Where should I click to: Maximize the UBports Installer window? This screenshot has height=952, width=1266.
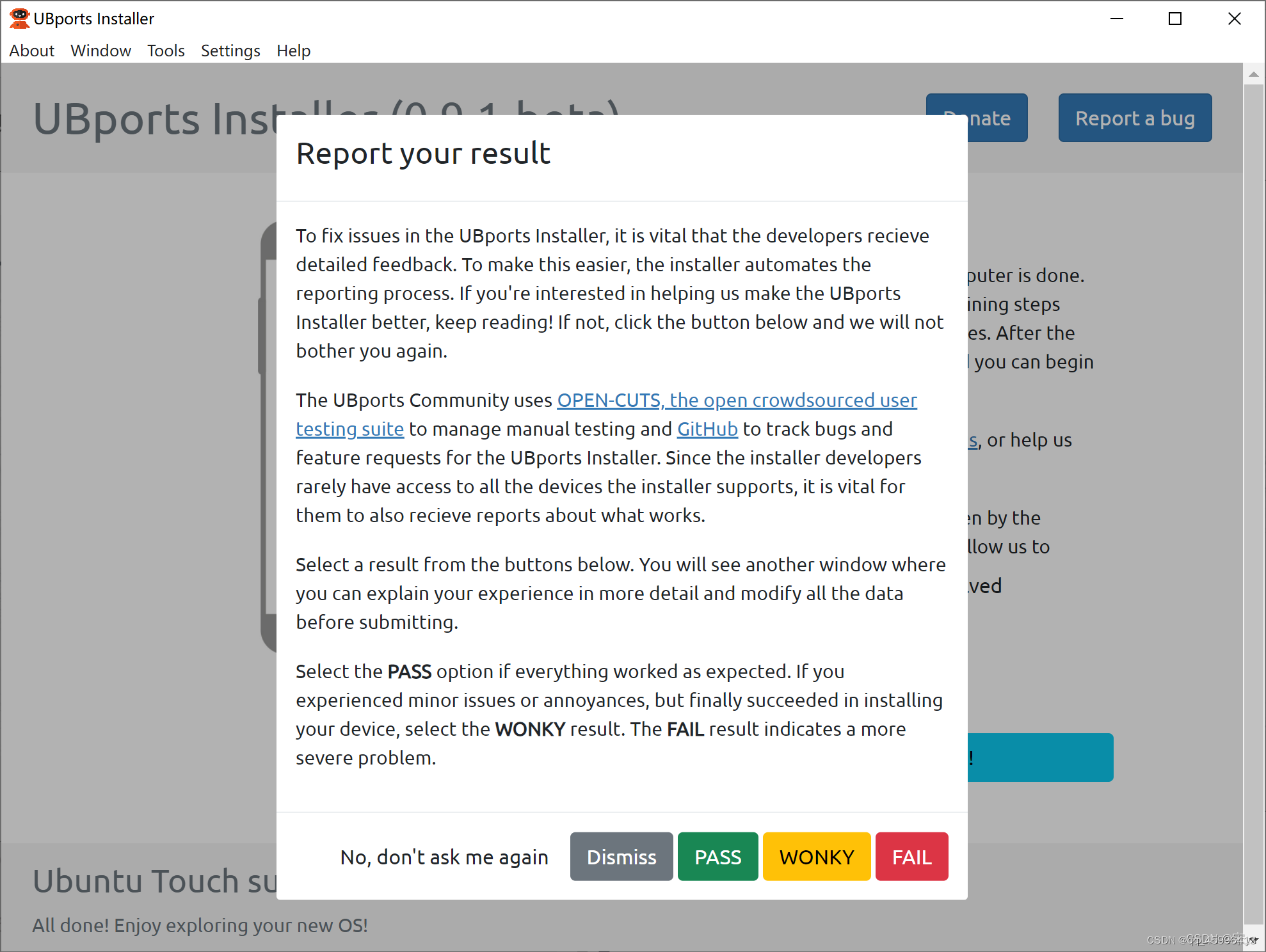pyautogui.click(x=1174, y=19)
